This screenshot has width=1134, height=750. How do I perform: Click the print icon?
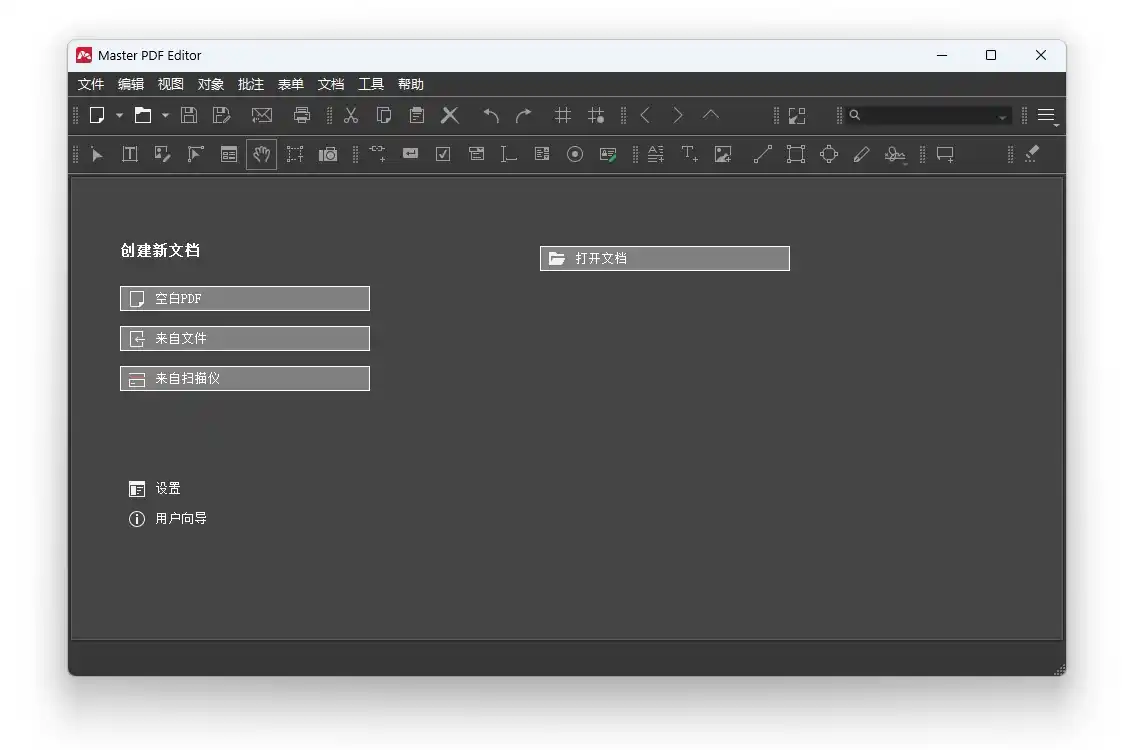click(x=302, y=115)
